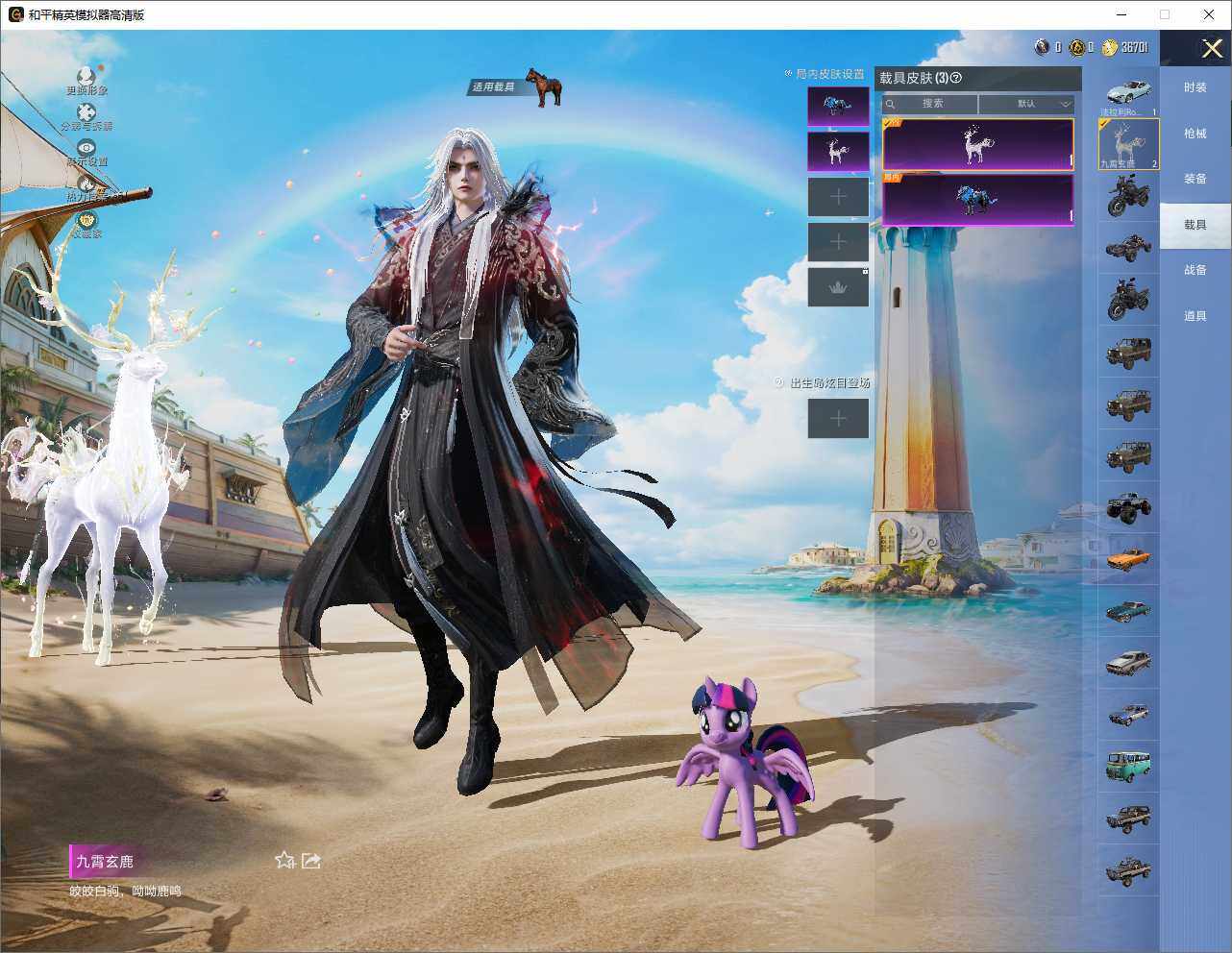Image resolution: width=1232 pixels, height=953 pixels.
Task: Switch to the 道具 tab
Action: pyautogui.click(x=1195, y=316)
